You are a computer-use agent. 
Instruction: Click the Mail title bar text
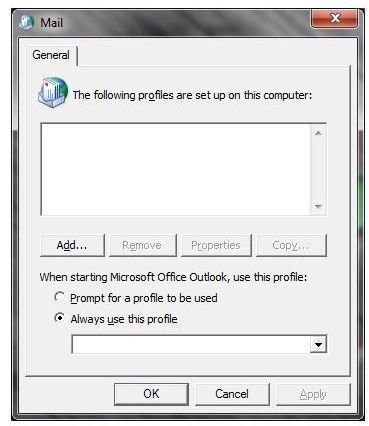(51, 23)
